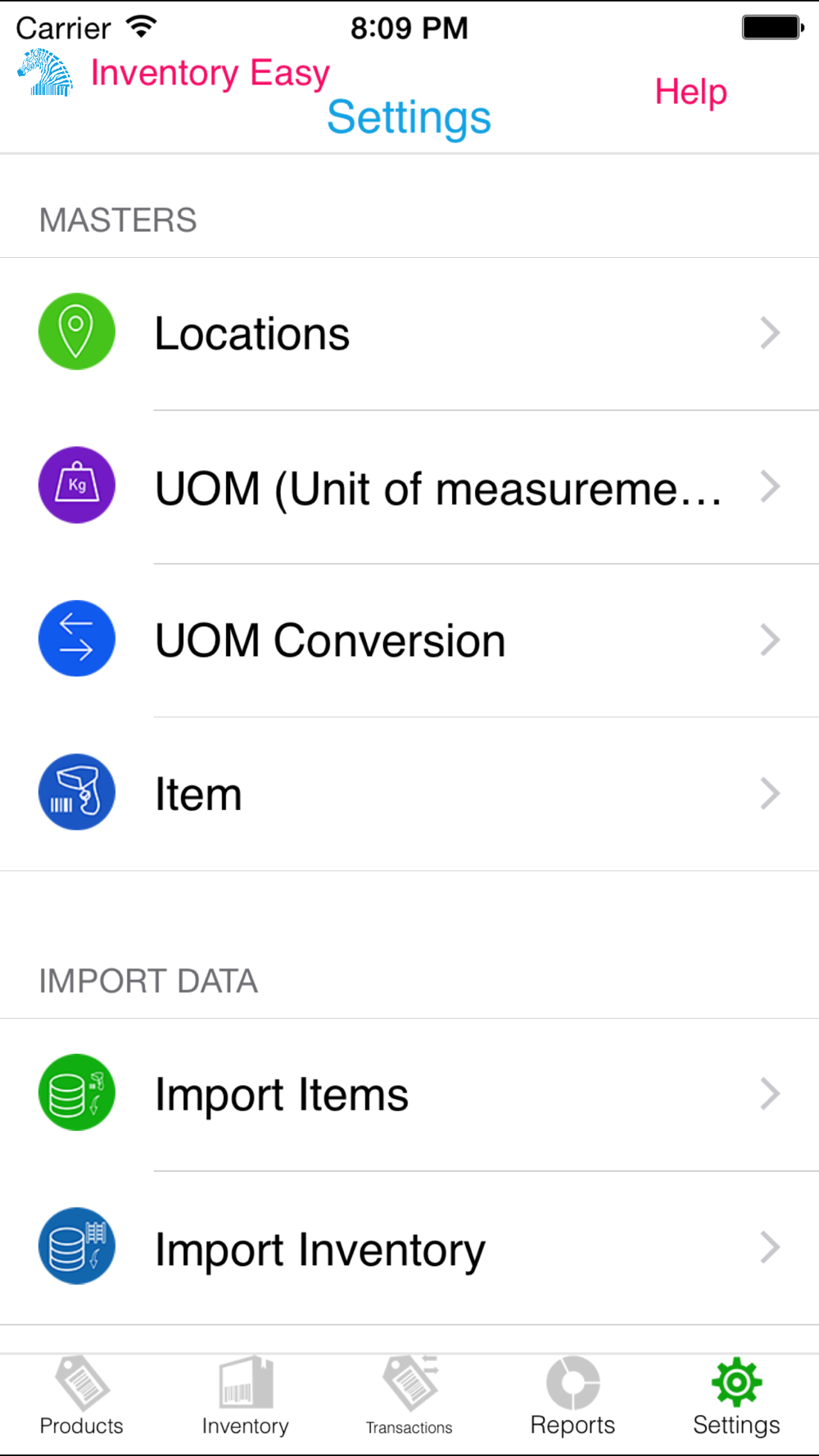Tap the Item barcode scanner icon
The width and height of the screenshot is (819, 1456).
click(76, 792)
